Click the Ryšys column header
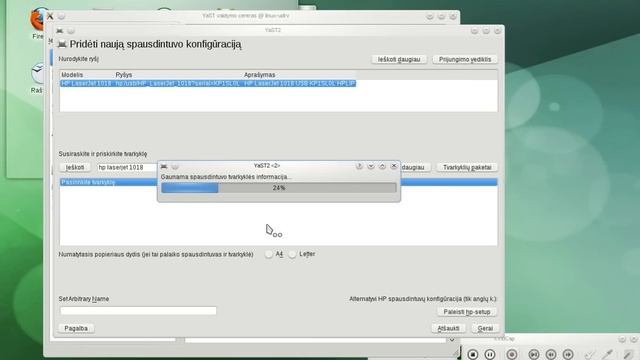 tap(124, 75)
